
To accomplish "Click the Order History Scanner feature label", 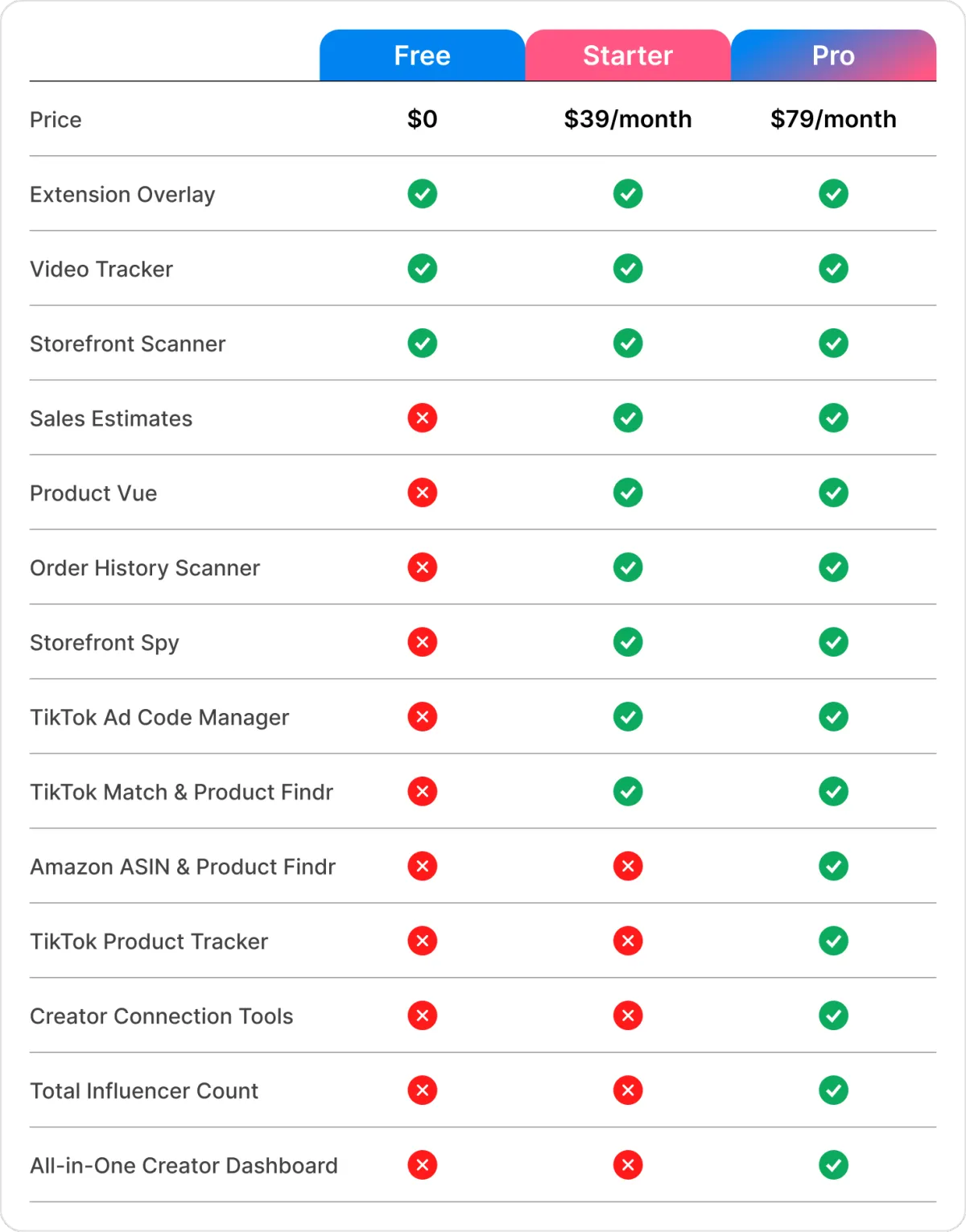I will [145, 568].
